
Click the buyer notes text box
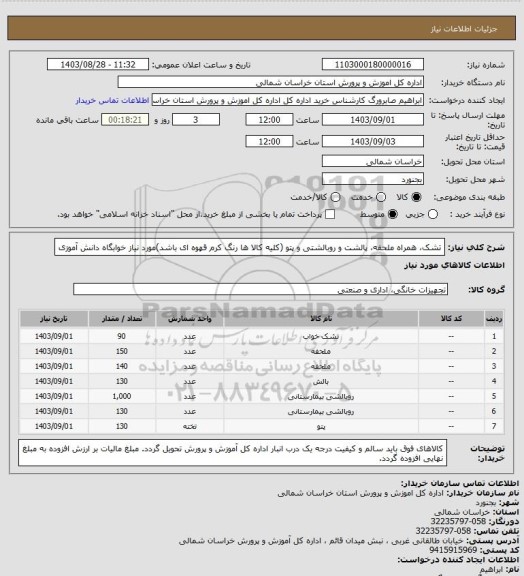(233, 453)
